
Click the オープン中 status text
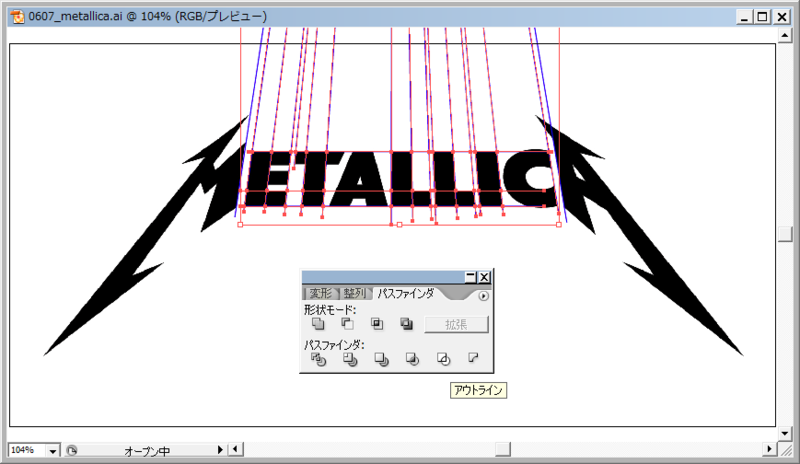(147, 451)
